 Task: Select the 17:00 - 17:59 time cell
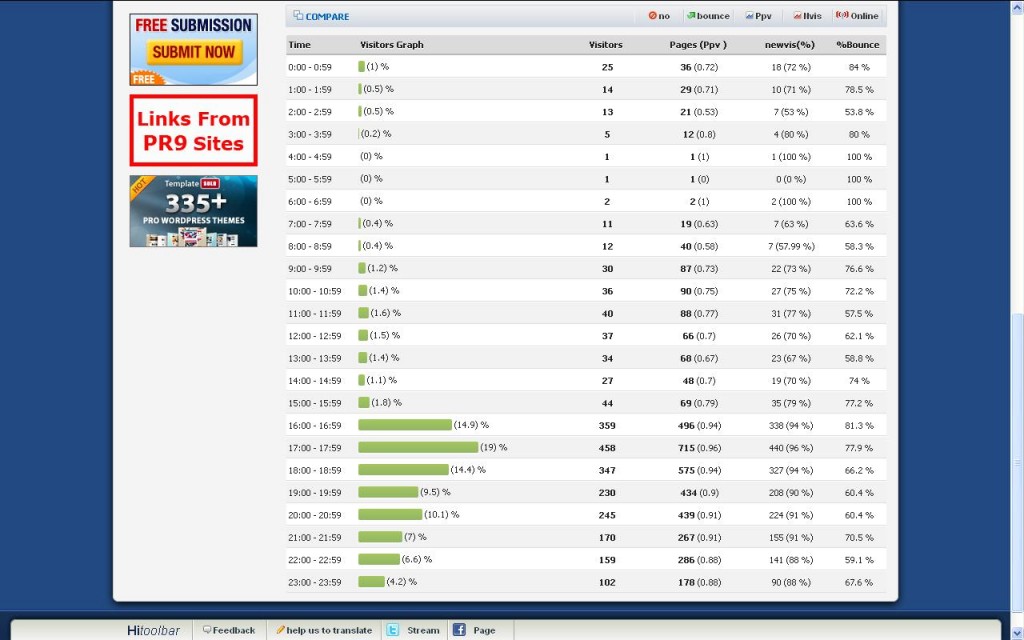(x=314, y=448)
